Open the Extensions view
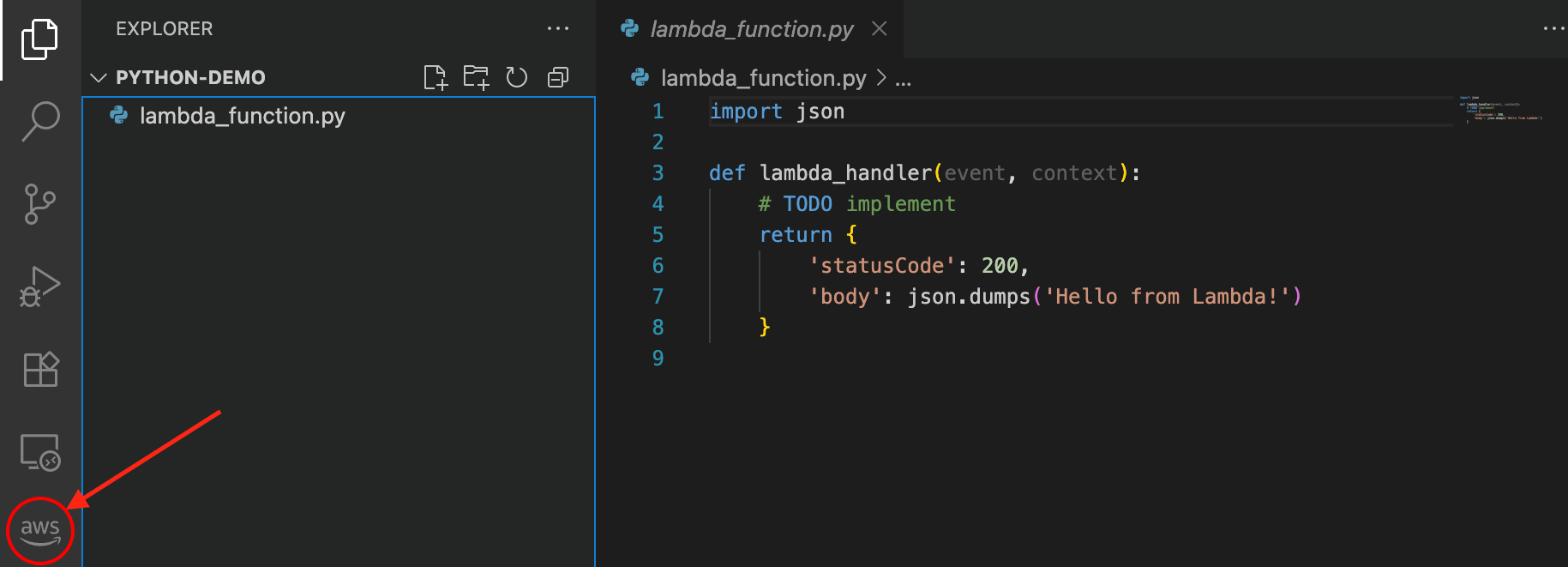The height and width of the screenshot is (567, 1568). pos(40,370)
